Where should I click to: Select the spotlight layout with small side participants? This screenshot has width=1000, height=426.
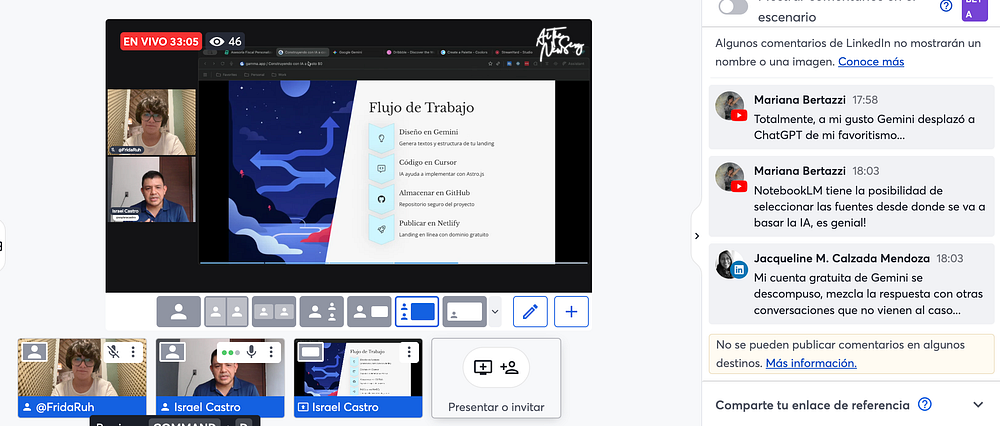[321, 312]
